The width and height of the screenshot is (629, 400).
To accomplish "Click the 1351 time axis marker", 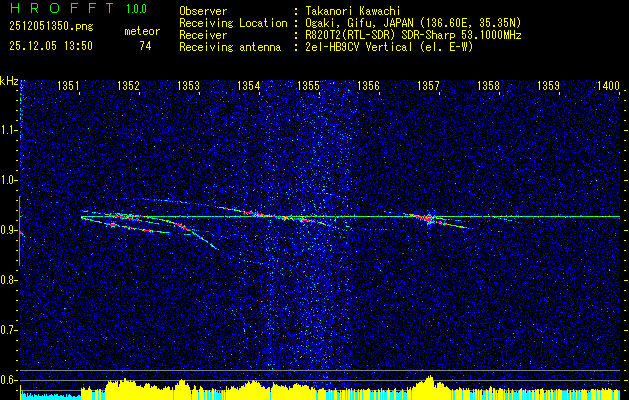I will pyautogui.click(x=69, y=86).
